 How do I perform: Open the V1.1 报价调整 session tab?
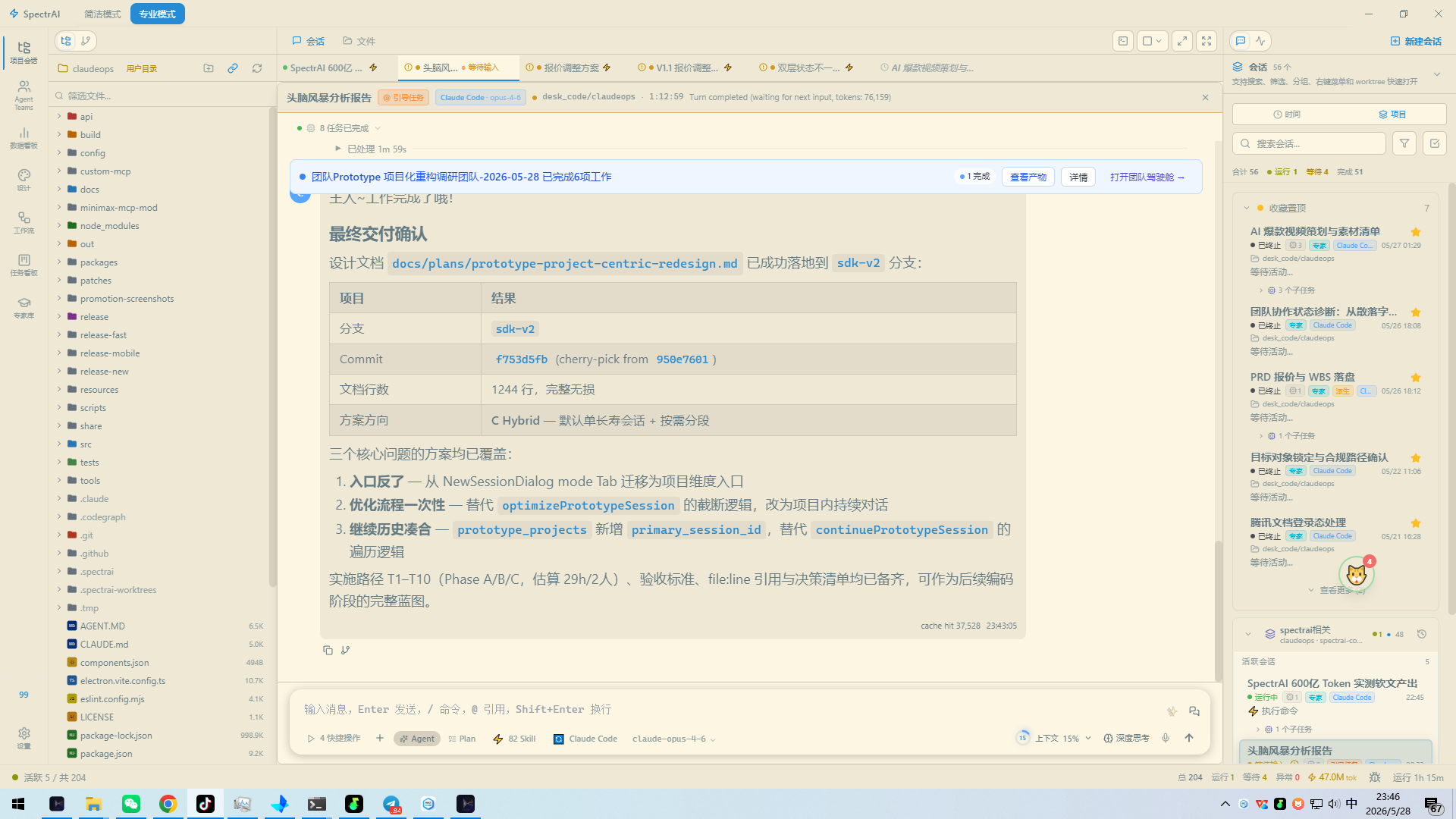(x=685, y=68)
